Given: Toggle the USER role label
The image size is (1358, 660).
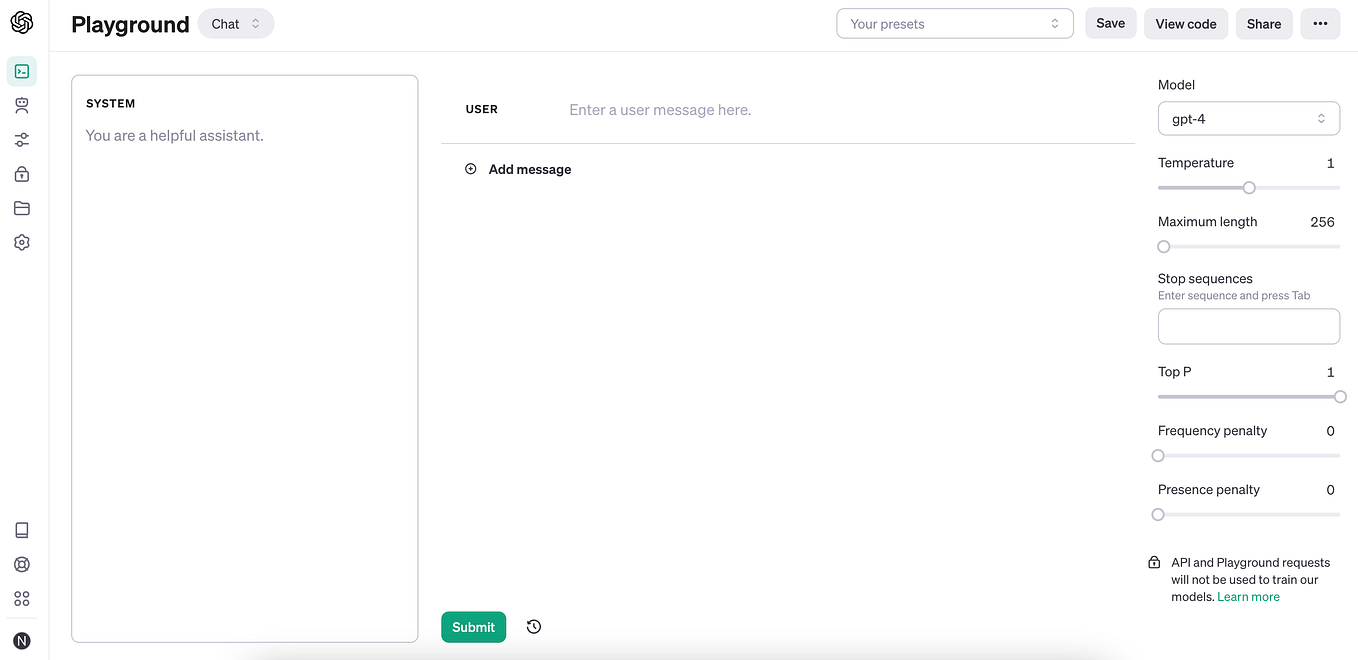Looking at the screenshot, I should [482, 109].
